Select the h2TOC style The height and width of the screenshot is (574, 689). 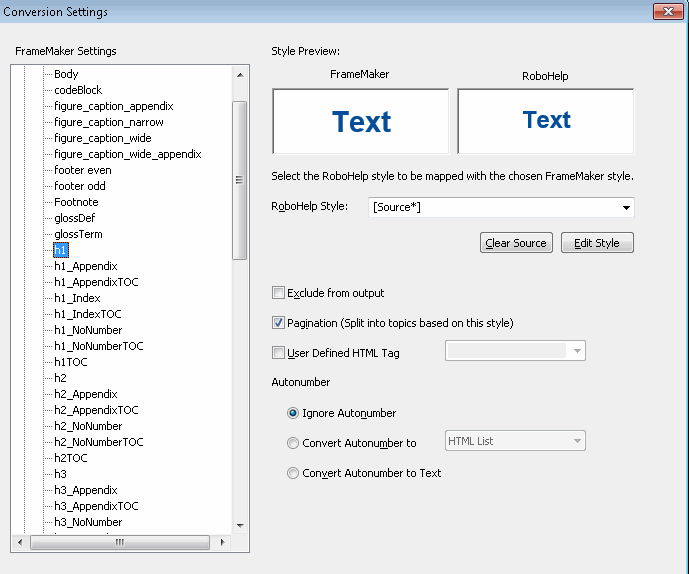71,458
